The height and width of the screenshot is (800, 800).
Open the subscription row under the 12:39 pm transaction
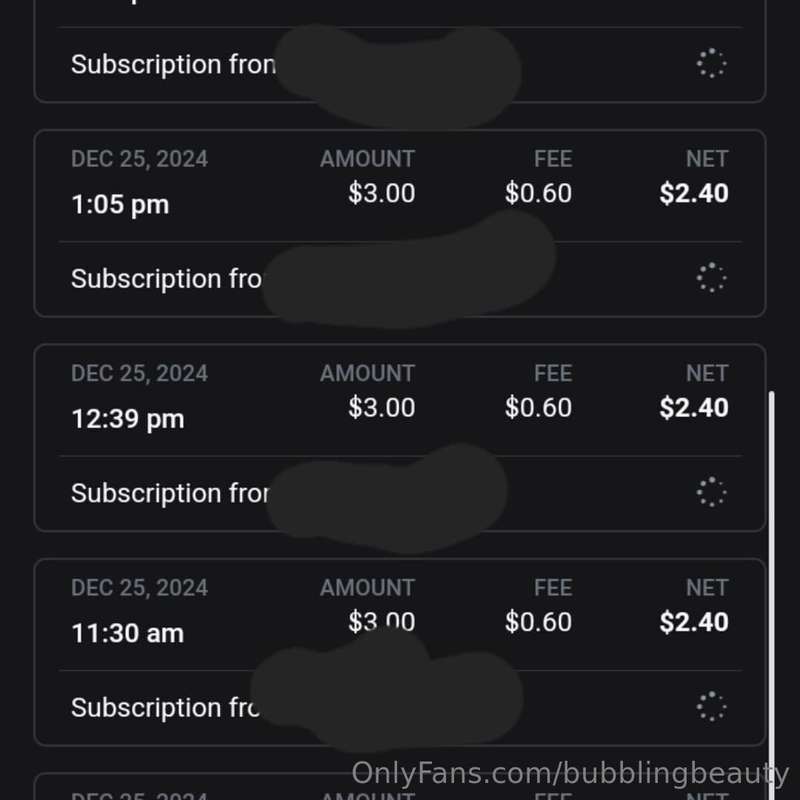coord(169,493)
